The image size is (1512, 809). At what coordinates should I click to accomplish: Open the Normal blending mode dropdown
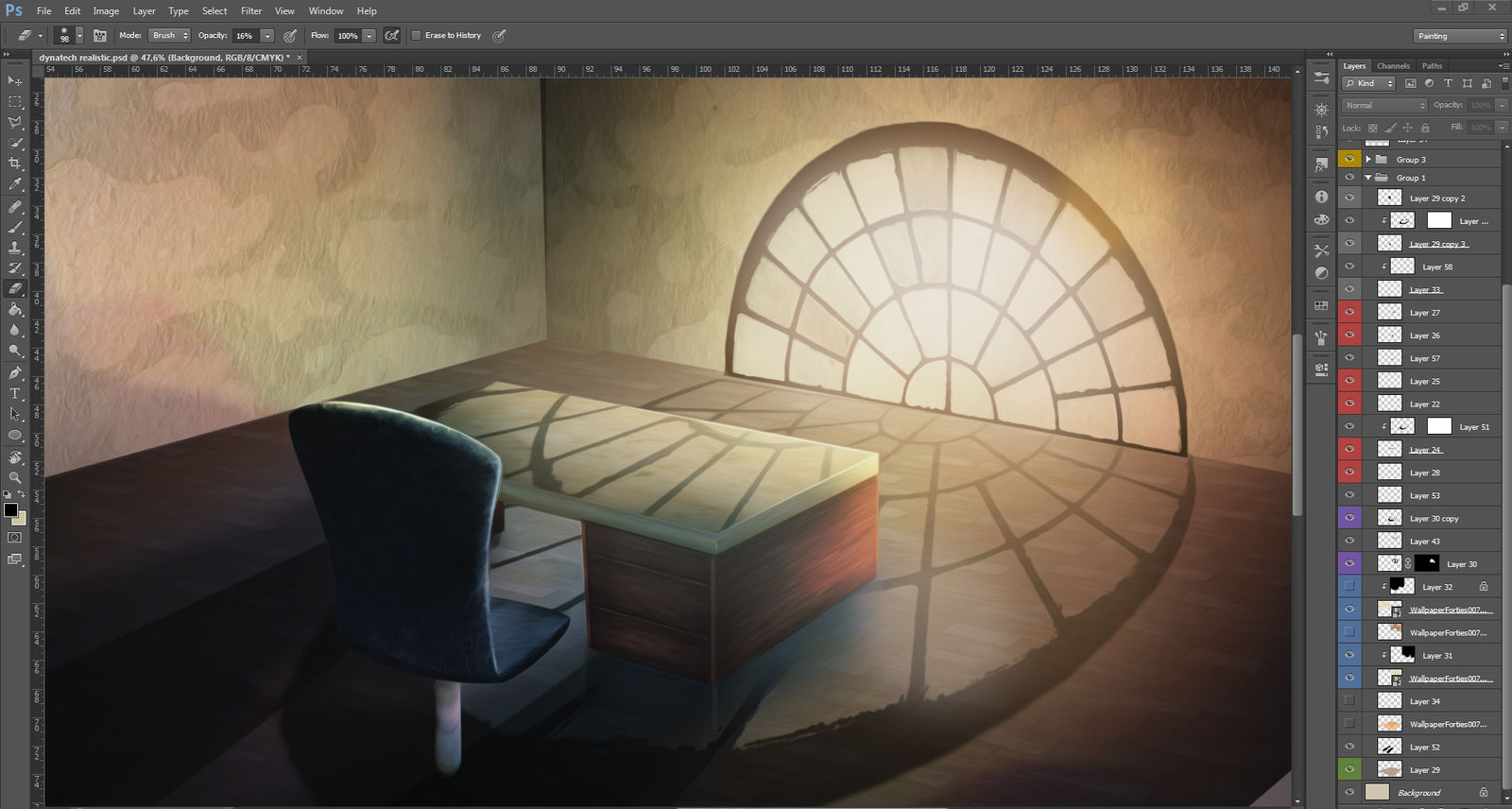pyautogui.click(x=1384, y=105)
